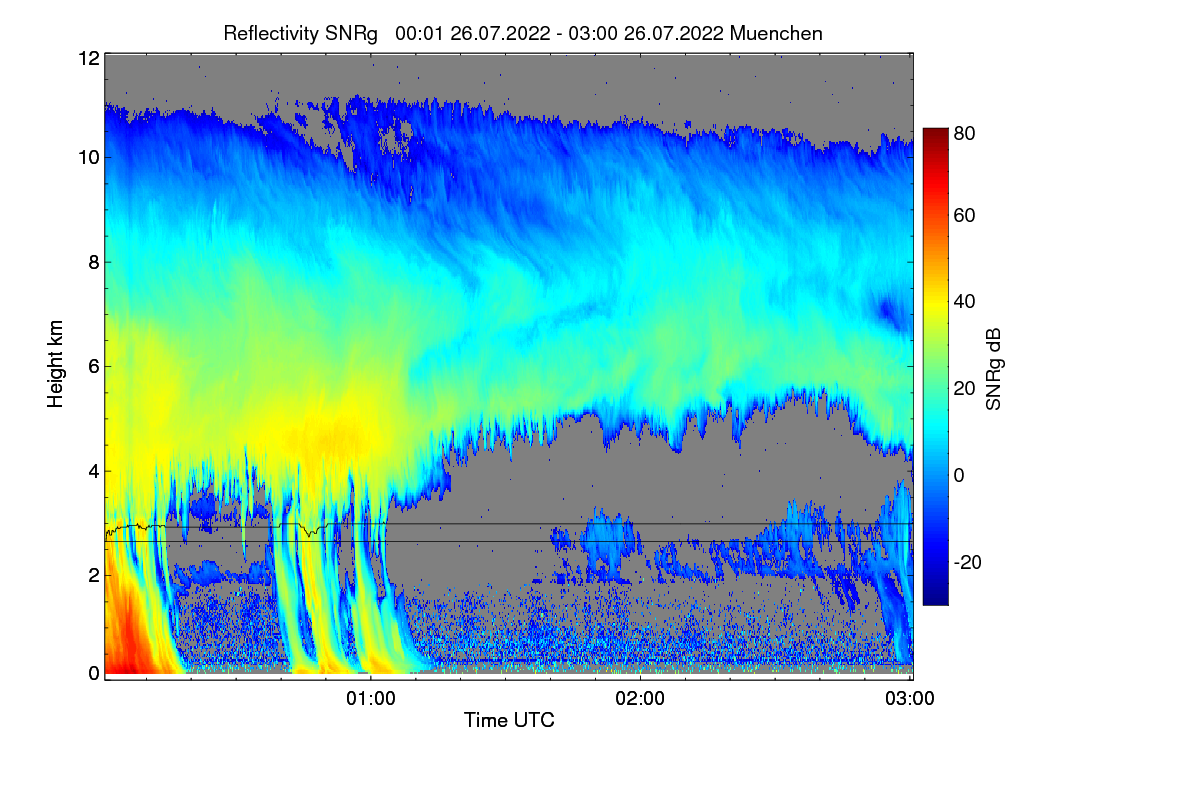The height and width of the screenshot is (800, 1200).
Task: Click the height tick label 6
Action: [x=93, y=367]
